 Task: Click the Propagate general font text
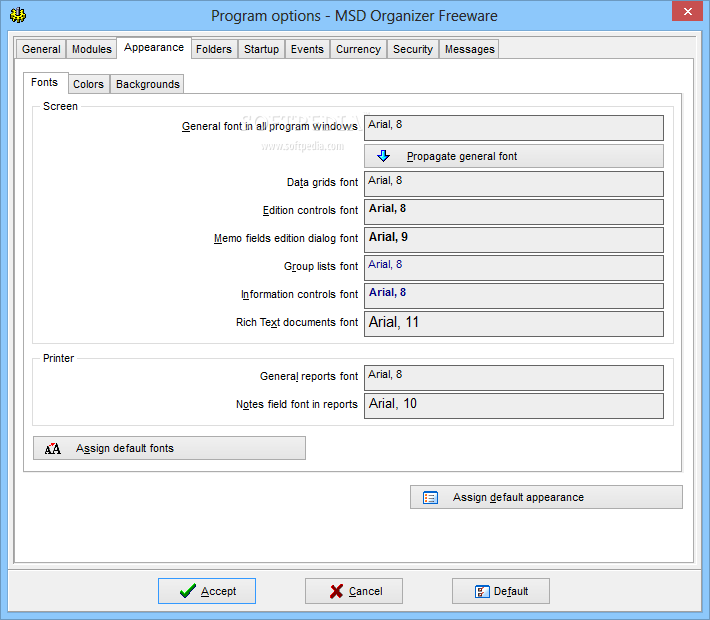tap(462, 157)
